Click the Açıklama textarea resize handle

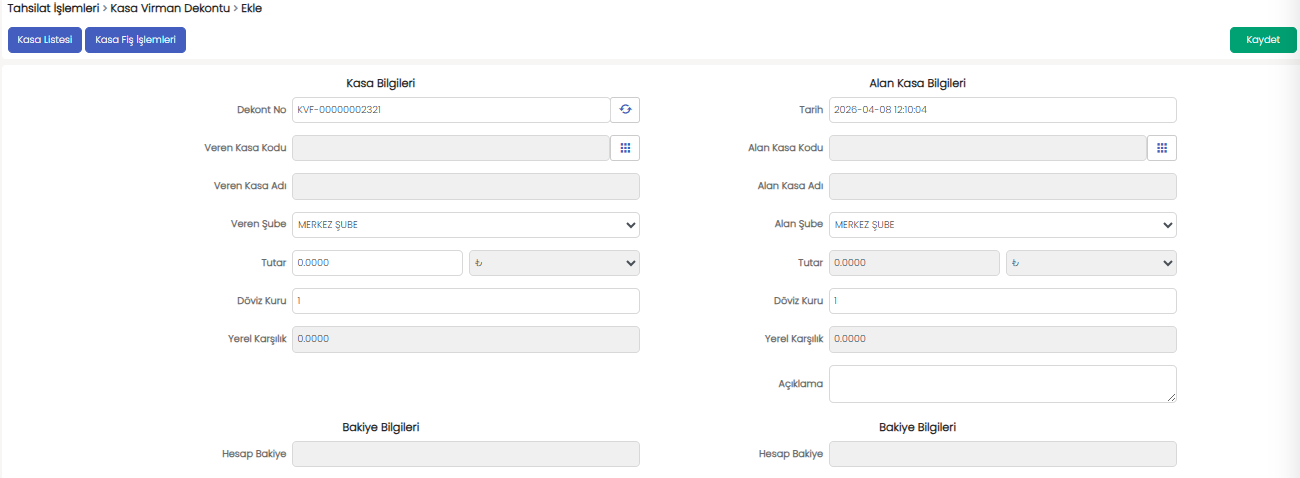pyautogui.click(x=1171, y=397)
